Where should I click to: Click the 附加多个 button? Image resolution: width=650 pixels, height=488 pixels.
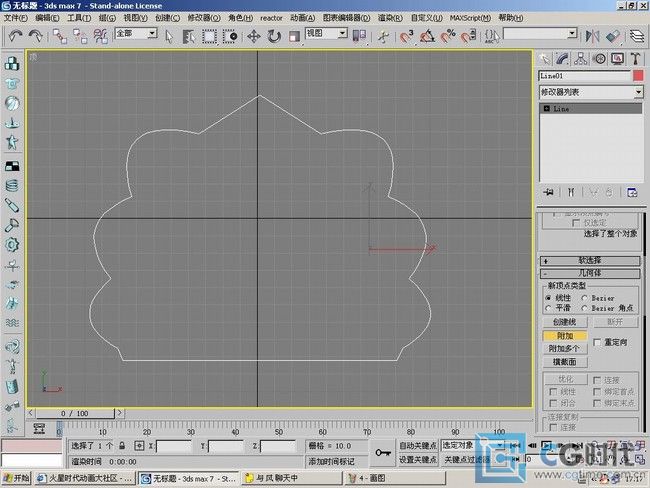pos(565,349)
